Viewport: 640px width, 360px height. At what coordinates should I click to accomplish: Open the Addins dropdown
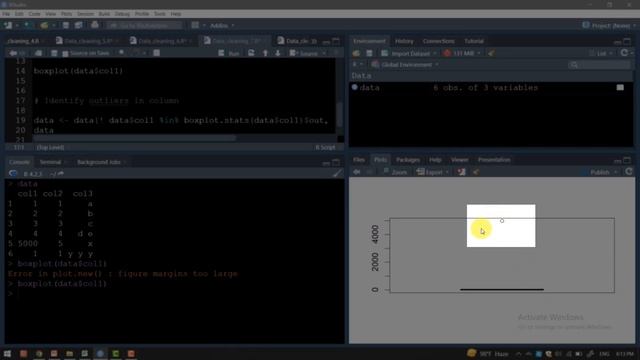(222, 25)
